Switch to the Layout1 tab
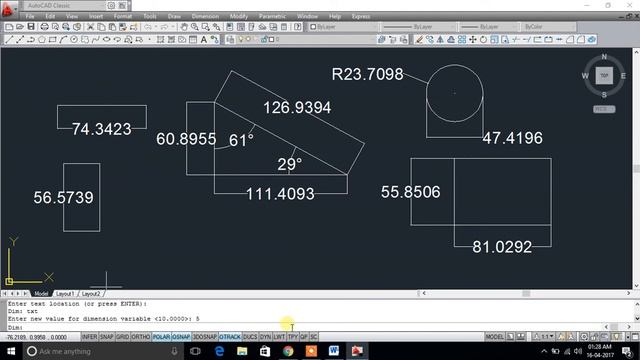 pyautogui.click(x=65, y=293)
